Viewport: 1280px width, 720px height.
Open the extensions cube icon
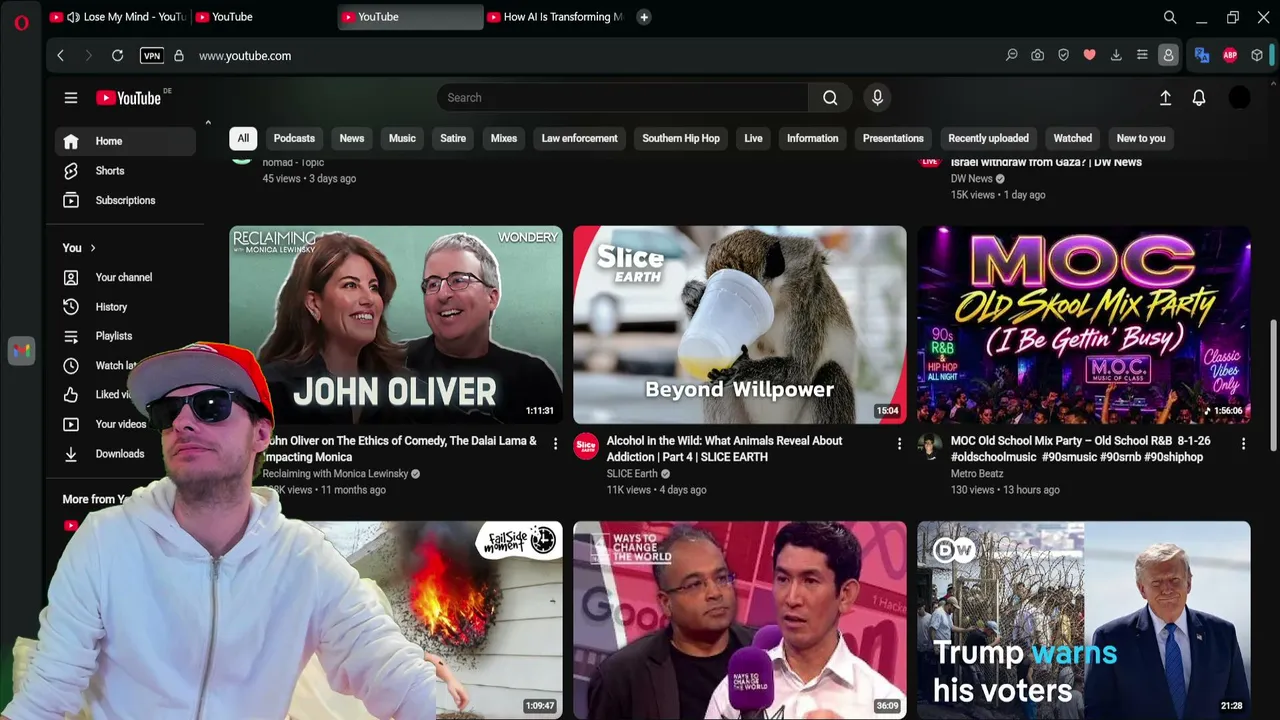coord(1257,56)
